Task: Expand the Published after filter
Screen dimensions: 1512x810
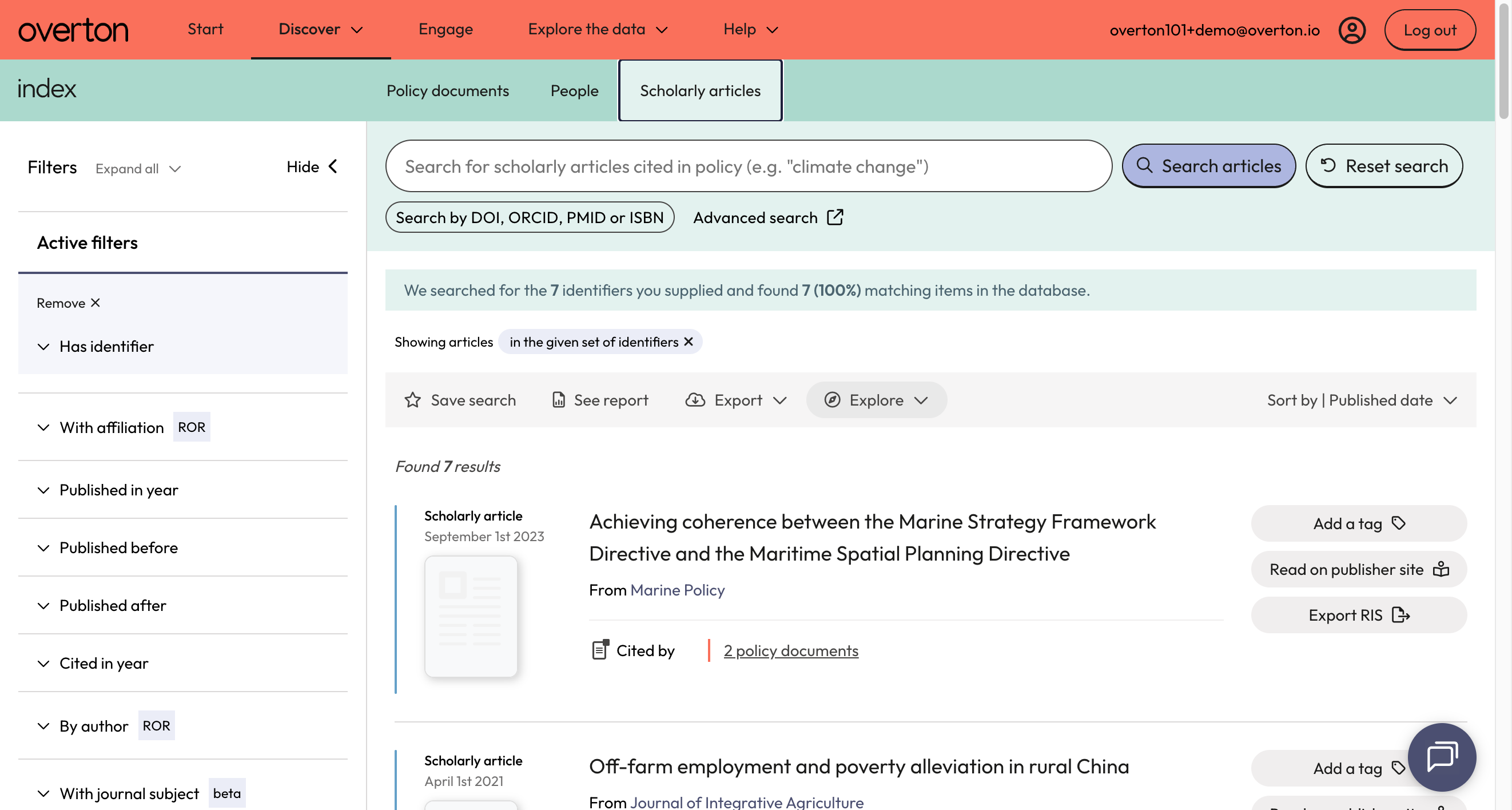Action: [x=102, y=605]
